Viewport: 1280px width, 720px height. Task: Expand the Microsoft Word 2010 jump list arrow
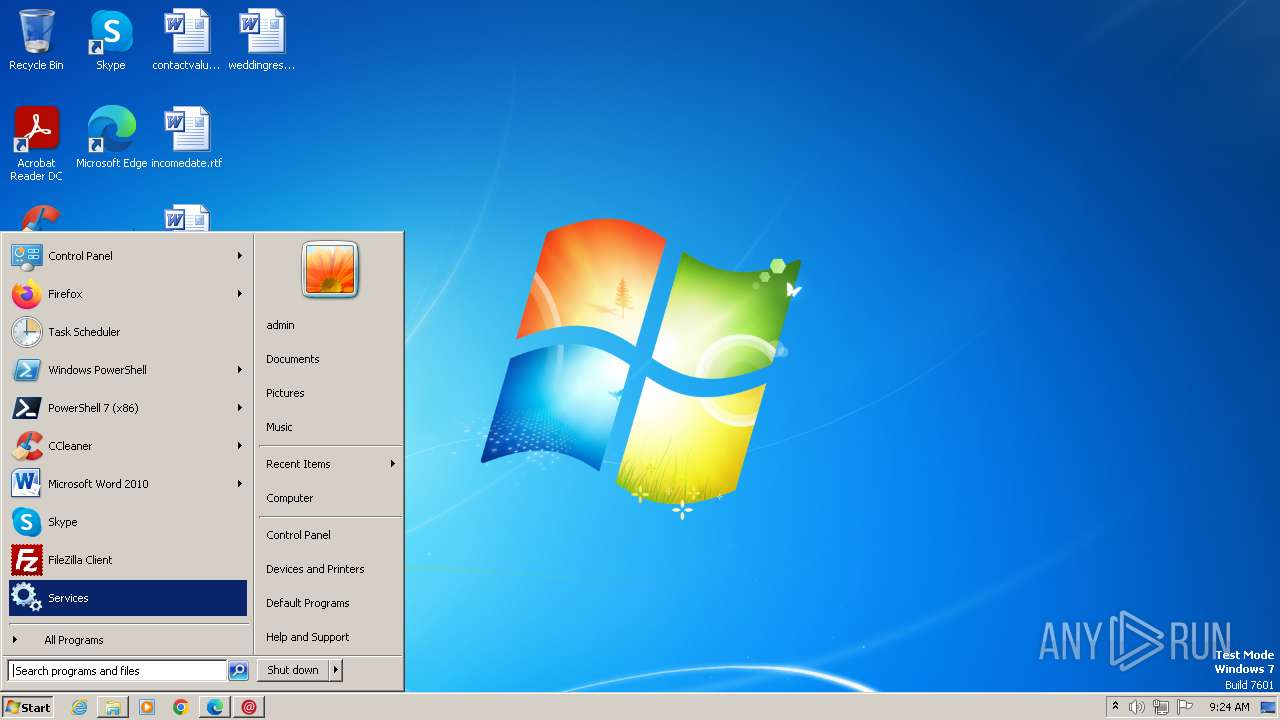tap(240, 484)
